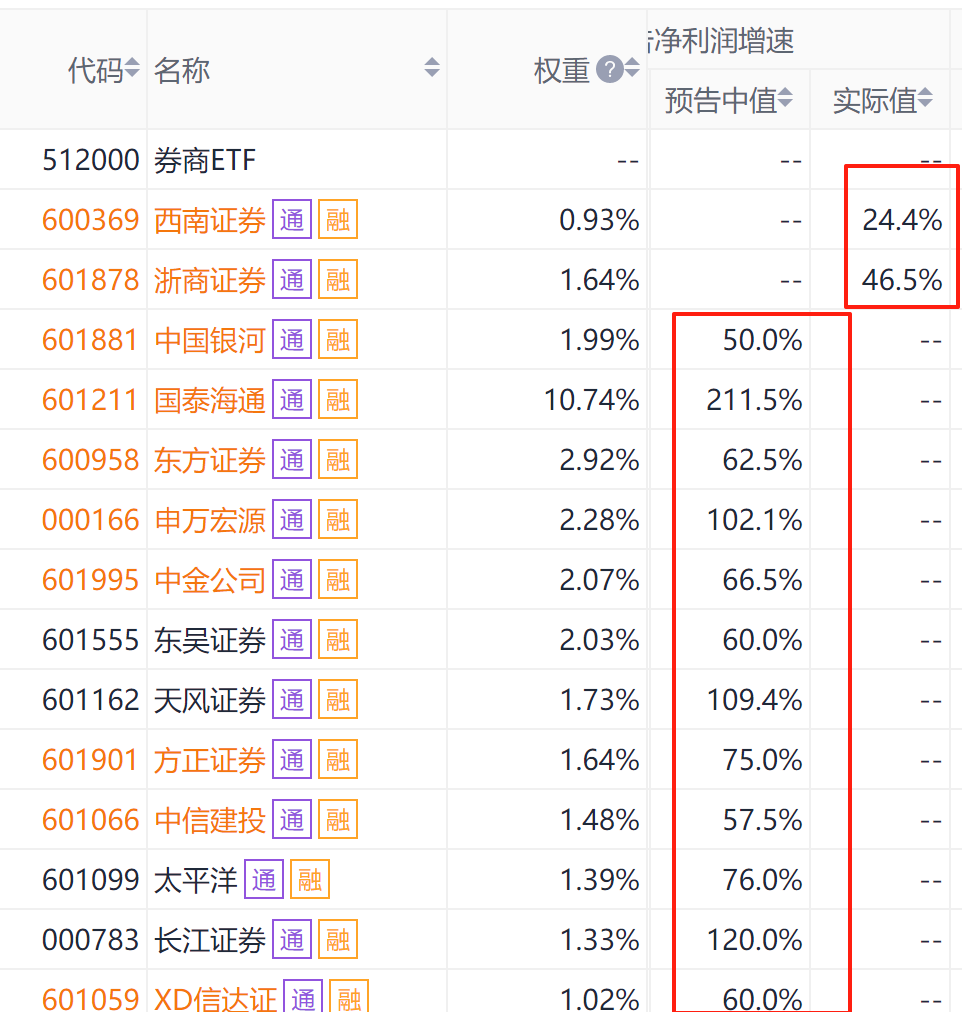Click 通 badge next to 中金公司
962x1012 pixels.
[x=292, y=580]
